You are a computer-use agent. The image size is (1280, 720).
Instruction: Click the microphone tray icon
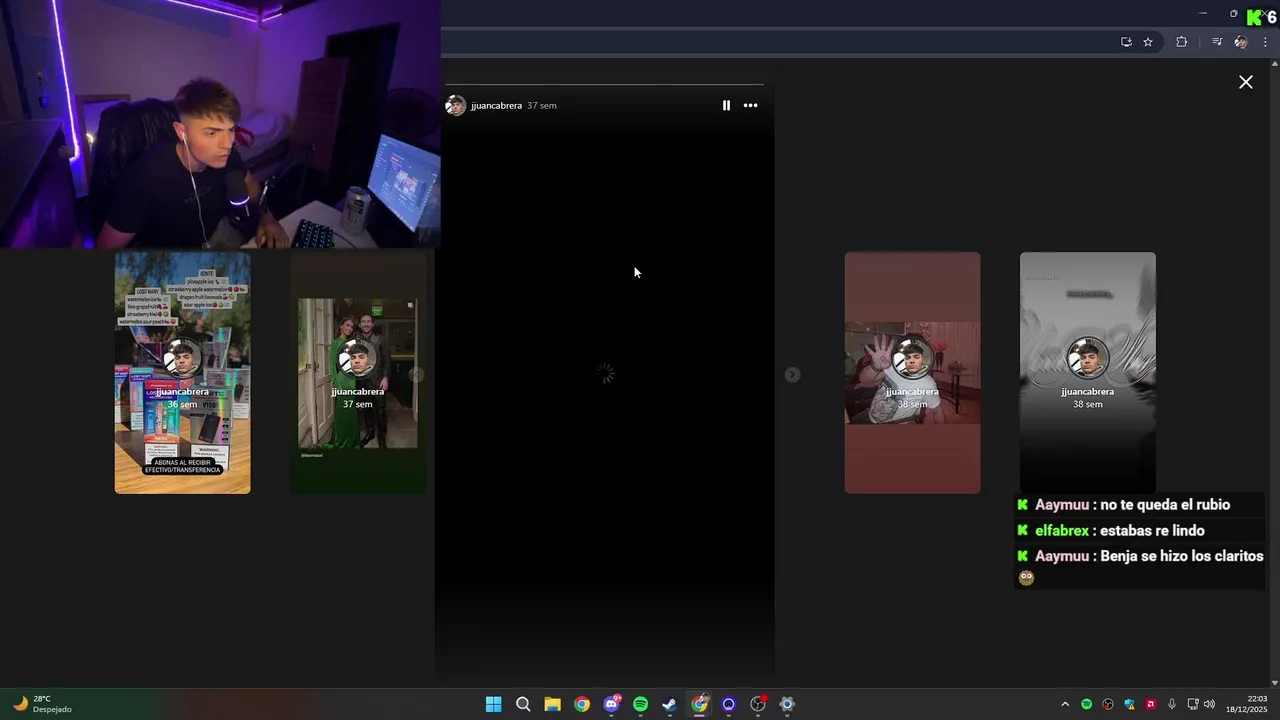pyautogui.click(x=1172, y=704)
